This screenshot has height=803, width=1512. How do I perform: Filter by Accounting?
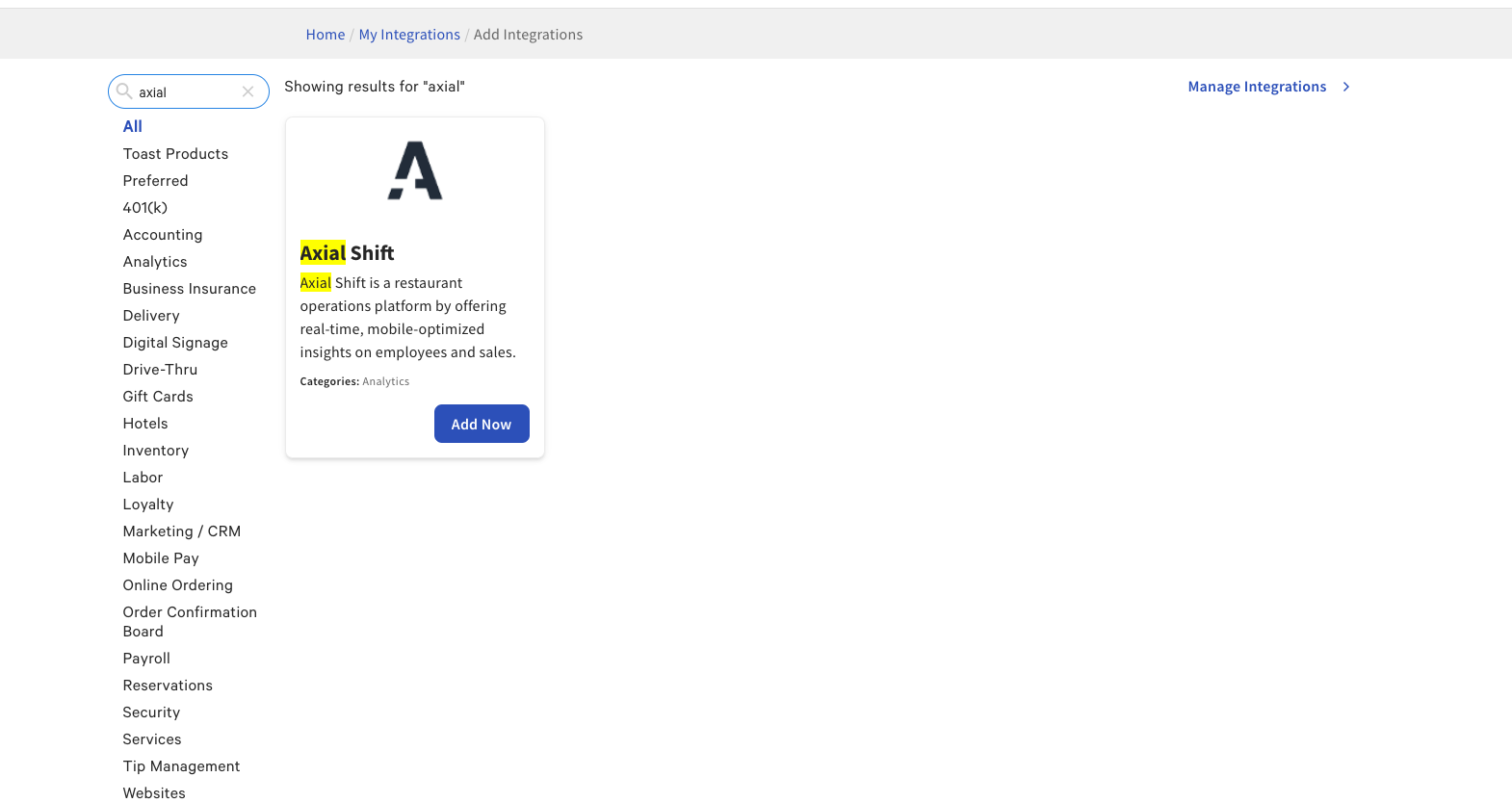tap(163, 235)
